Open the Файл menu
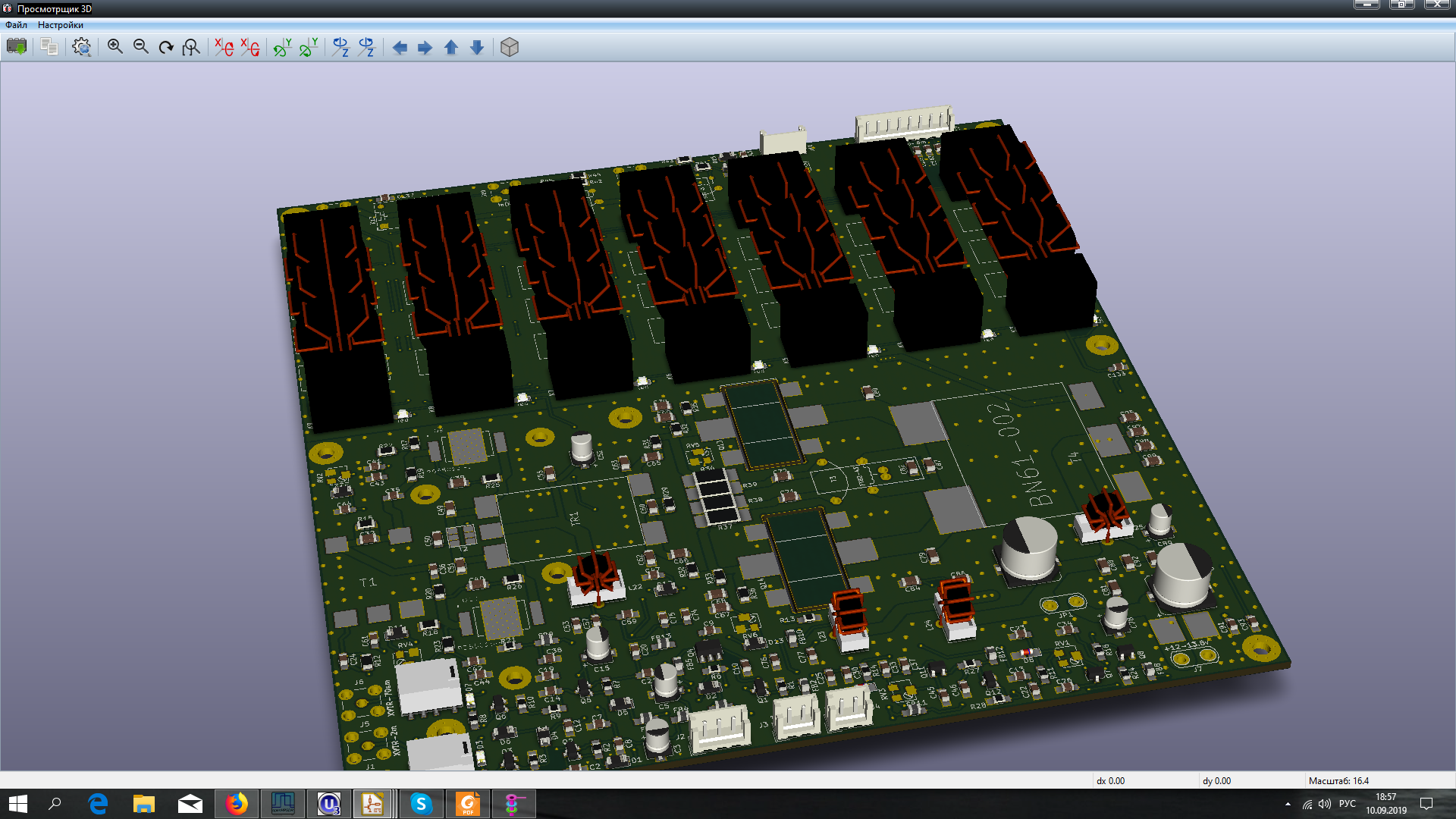This screenshot has height=819, width=1456. coord(16,25)
